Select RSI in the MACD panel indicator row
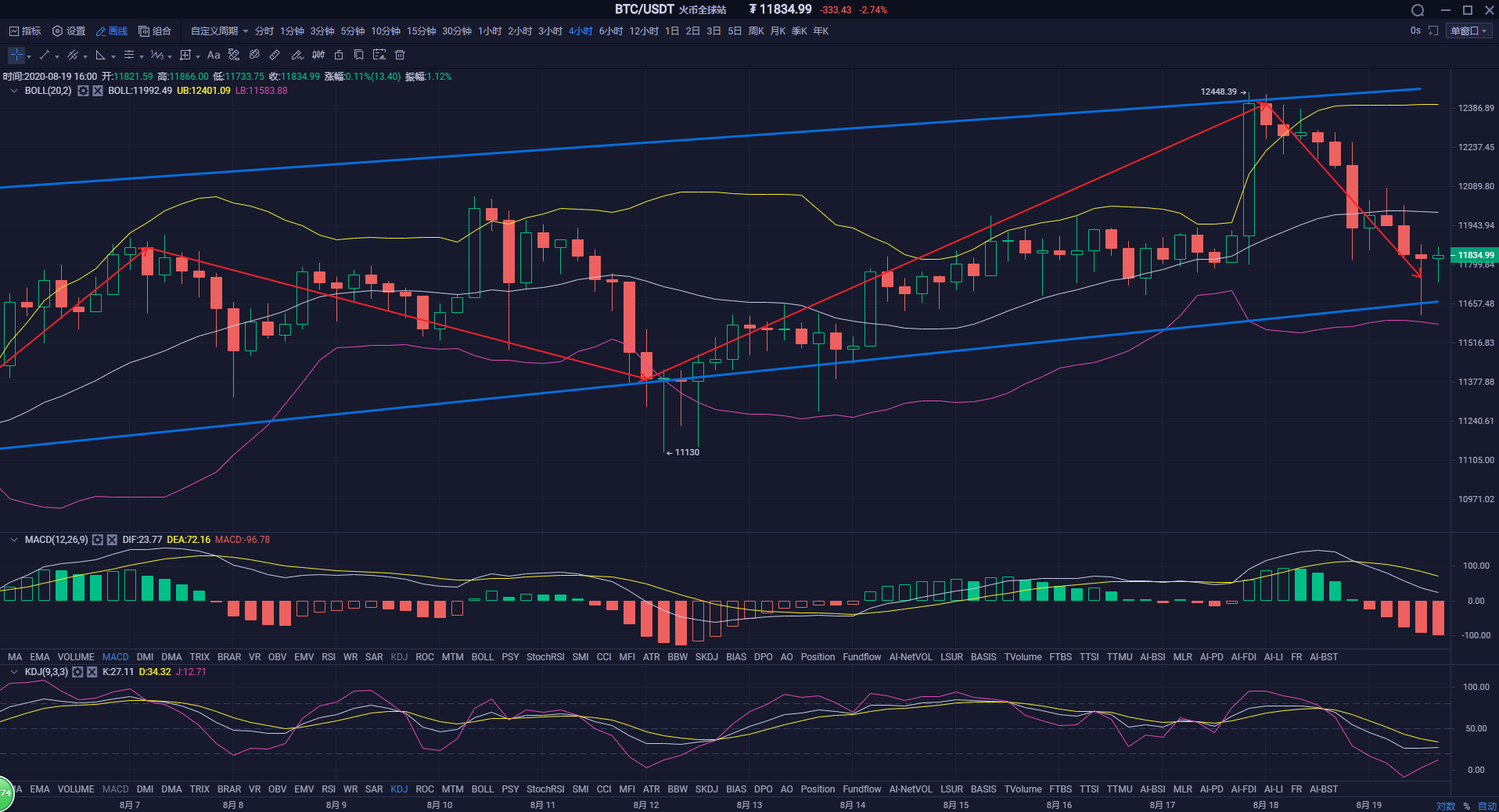1499x812 pixels. (x=329, y=657)
